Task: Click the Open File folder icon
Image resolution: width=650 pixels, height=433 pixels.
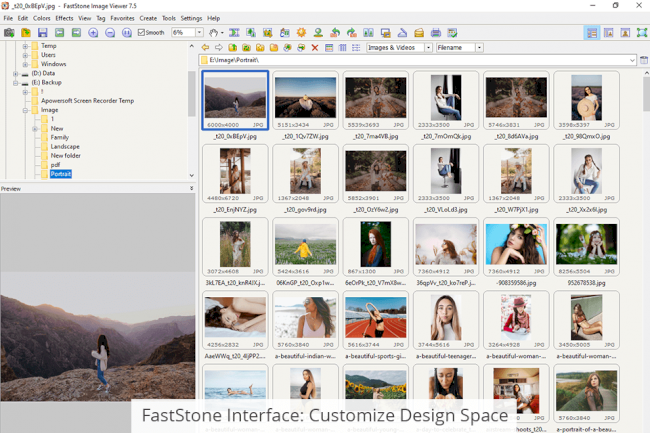Action: point(26,32)
